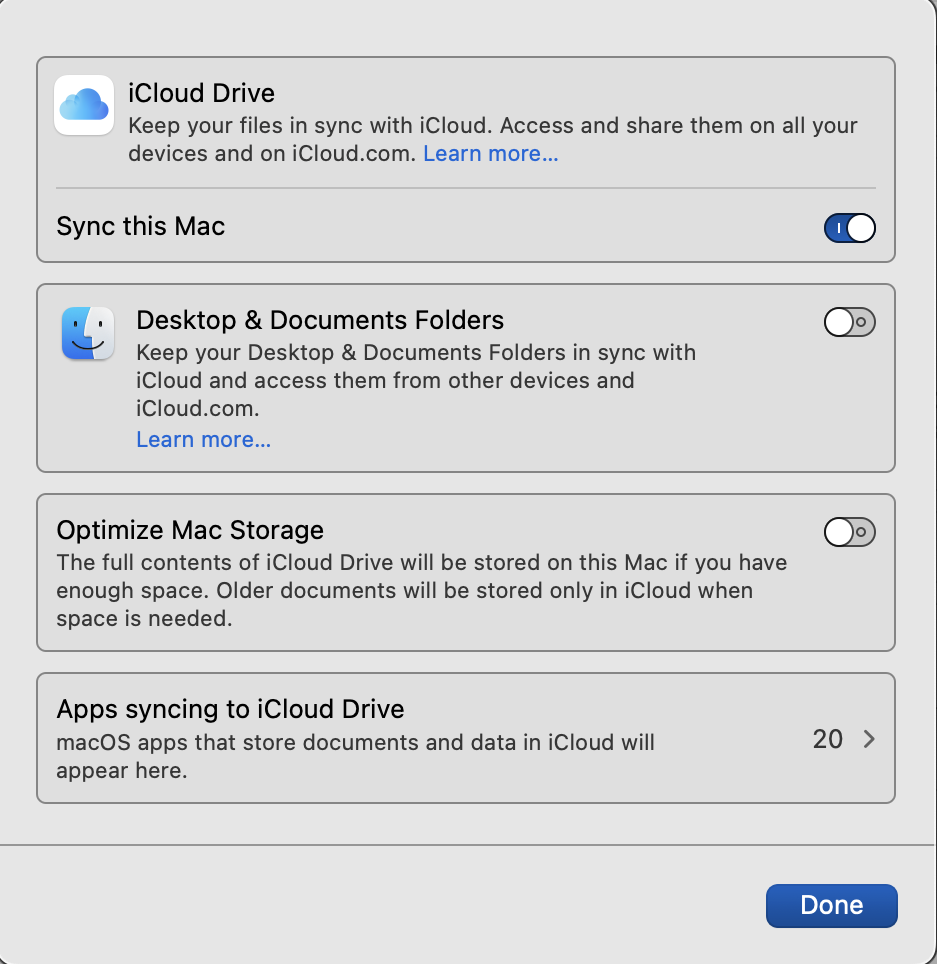
Task: Open Apps syncing to iCloud Drive row
Action: coord(465,738)
